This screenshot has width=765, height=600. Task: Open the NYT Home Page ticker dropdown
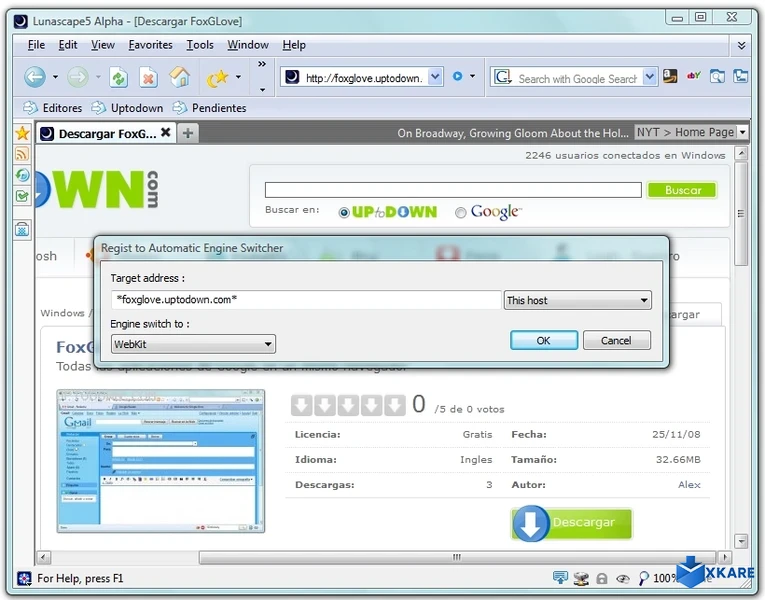[742, 132]
